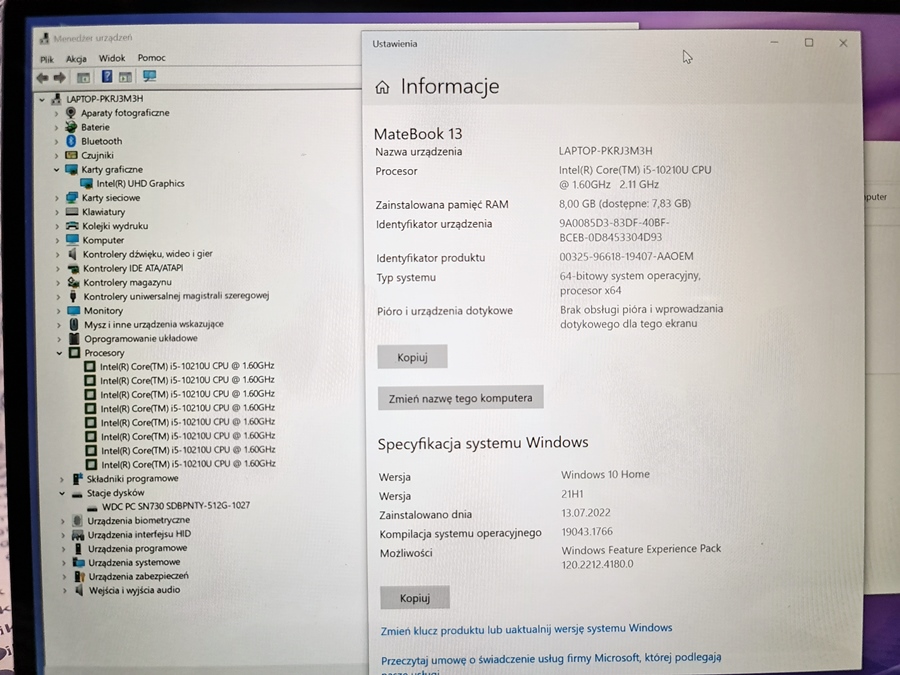
Task: Click the product ID 00325-96618-19407-AAOEM
Action: tap(626, 257)
